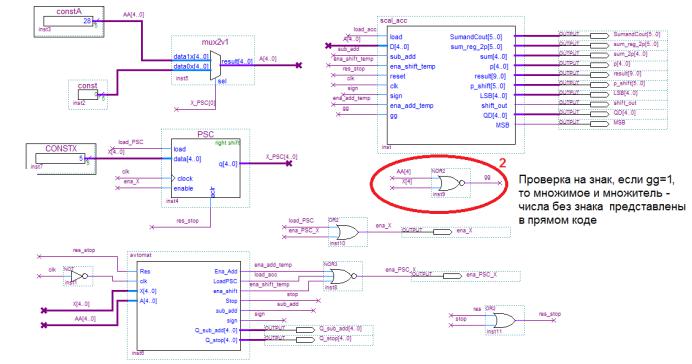This screenshot has height=364, width=692.
Task: Click the p_shift[5..0] output pin symbol
Action: coord(599,84)
